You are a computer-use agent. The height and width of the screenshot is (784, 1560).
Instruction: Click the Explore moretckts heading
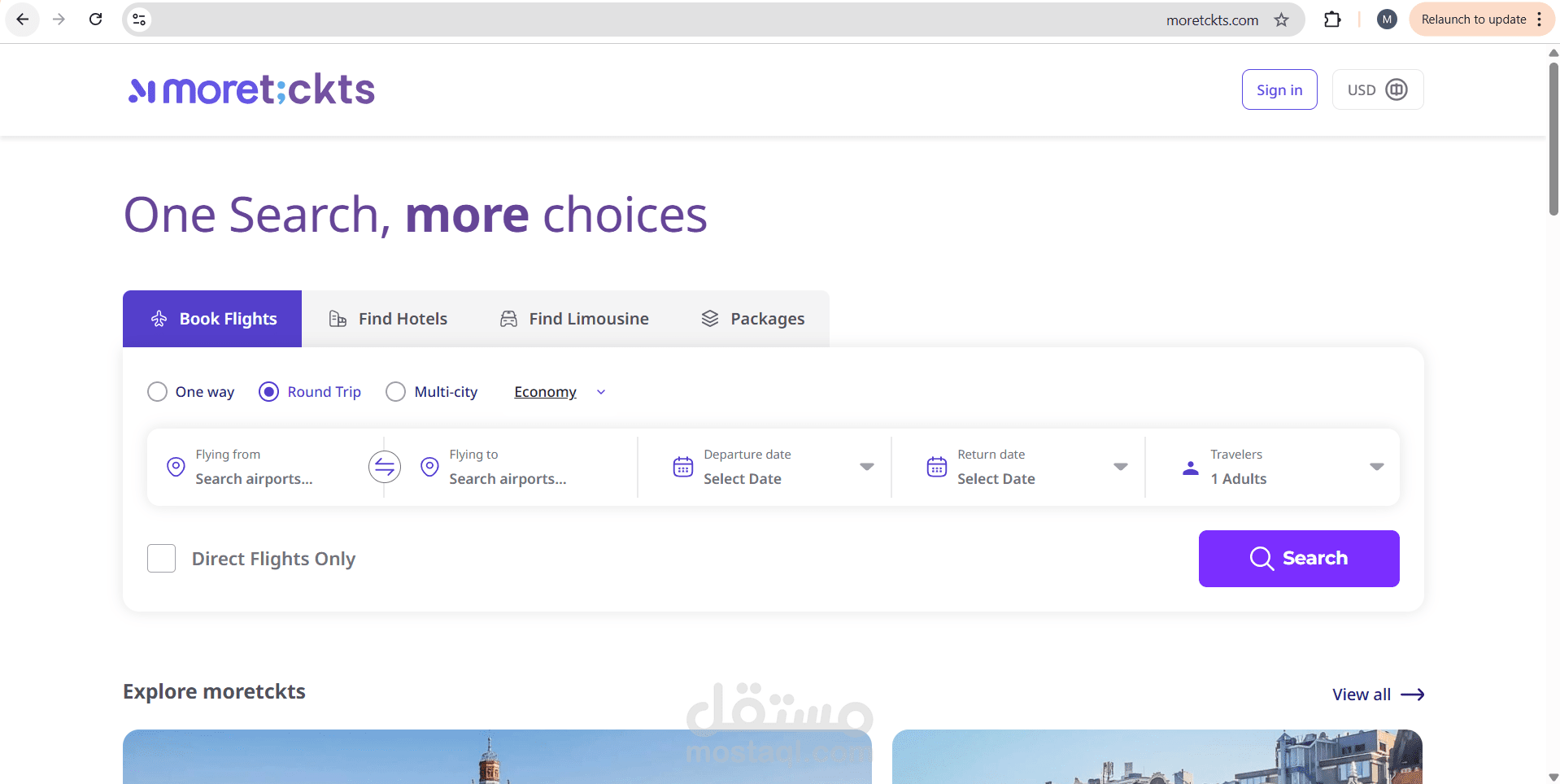pyautogui.click(x=214, y=691)
